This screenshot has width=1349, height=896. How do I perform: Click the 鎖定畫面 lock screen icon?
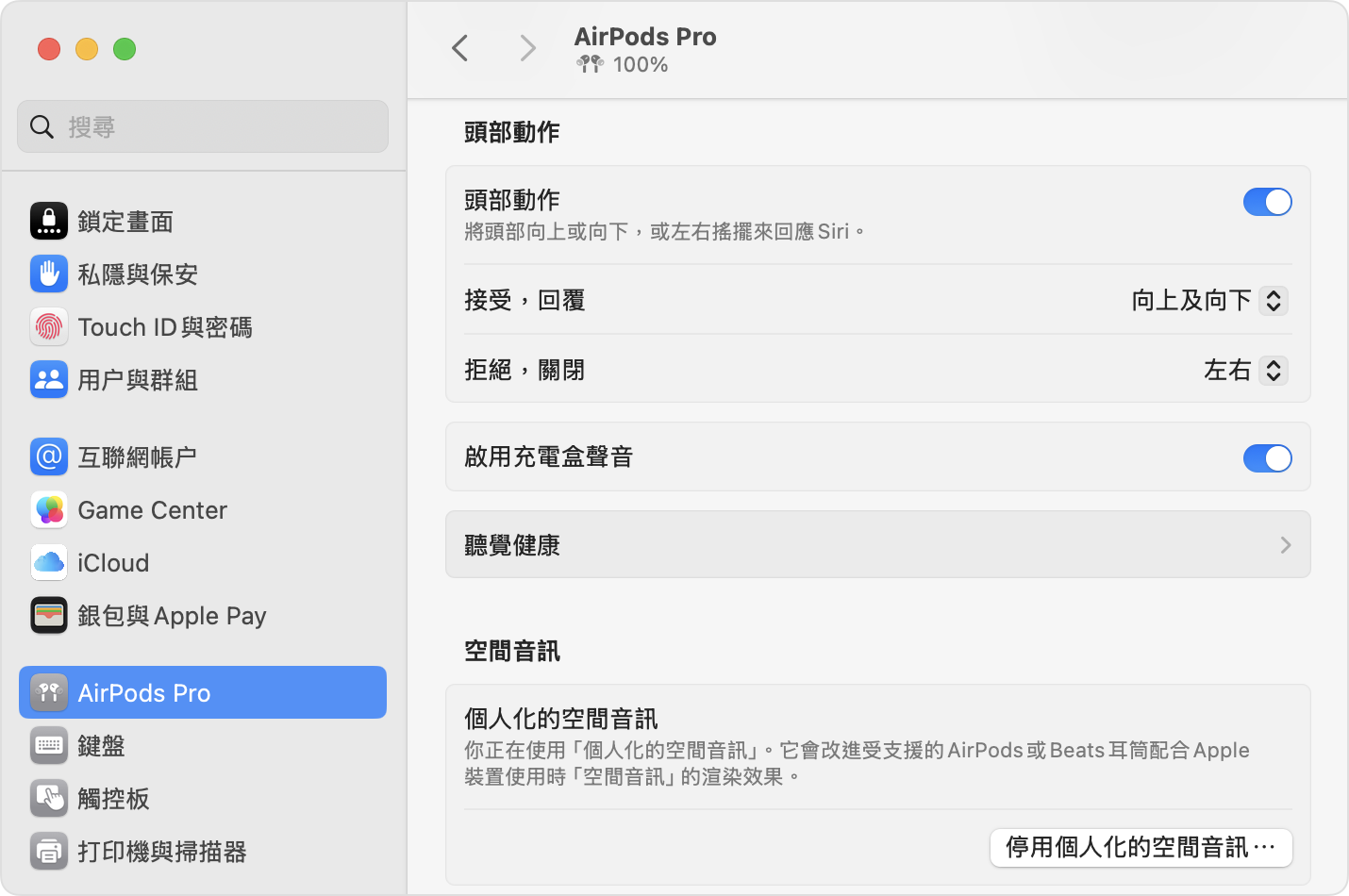click(49, 221)
